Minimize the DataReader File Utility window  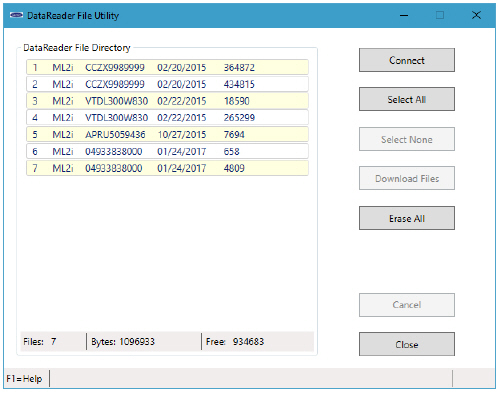404,15
